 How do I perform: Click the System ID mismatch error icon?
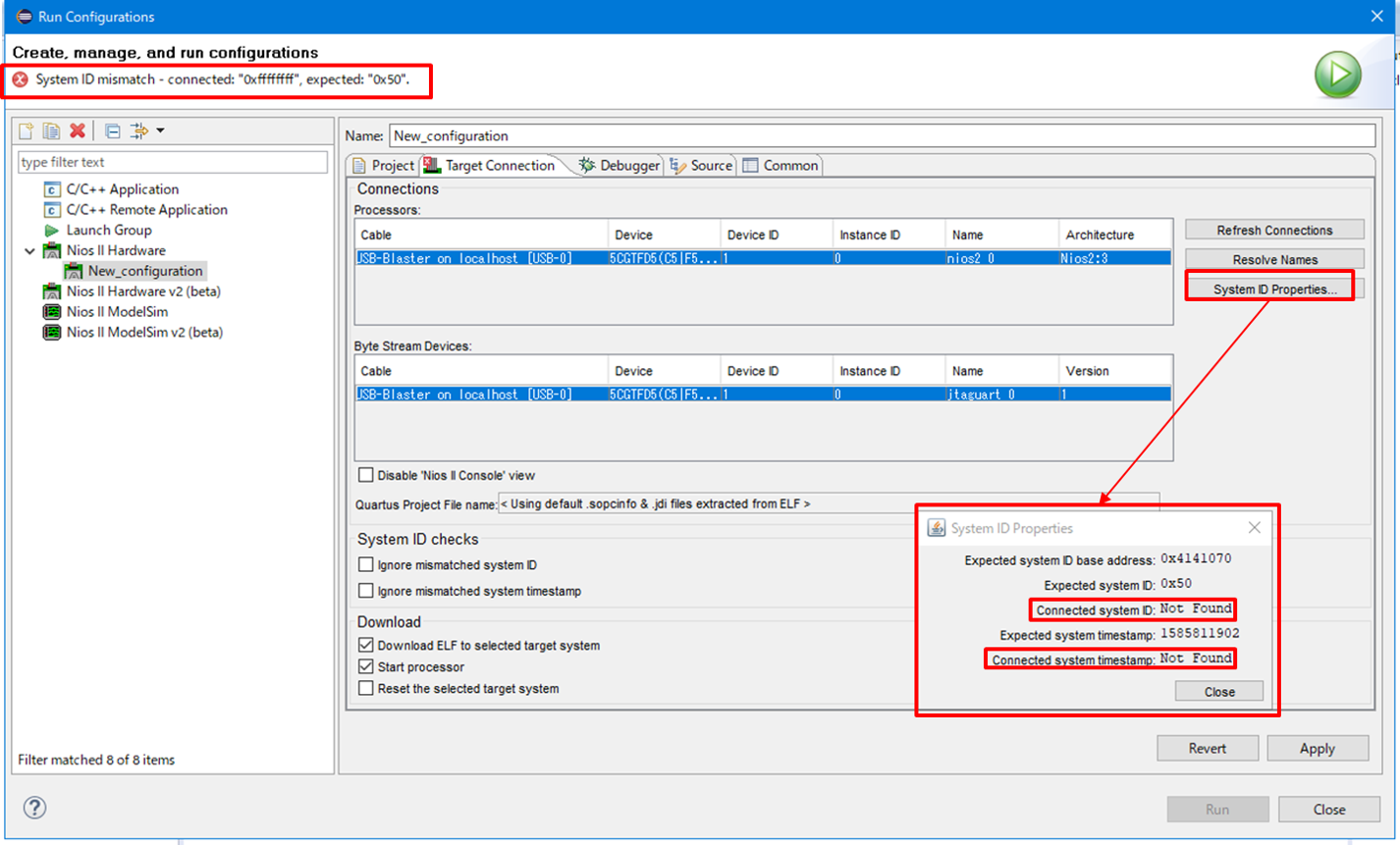pyautogui.click(x=21, y=79)
